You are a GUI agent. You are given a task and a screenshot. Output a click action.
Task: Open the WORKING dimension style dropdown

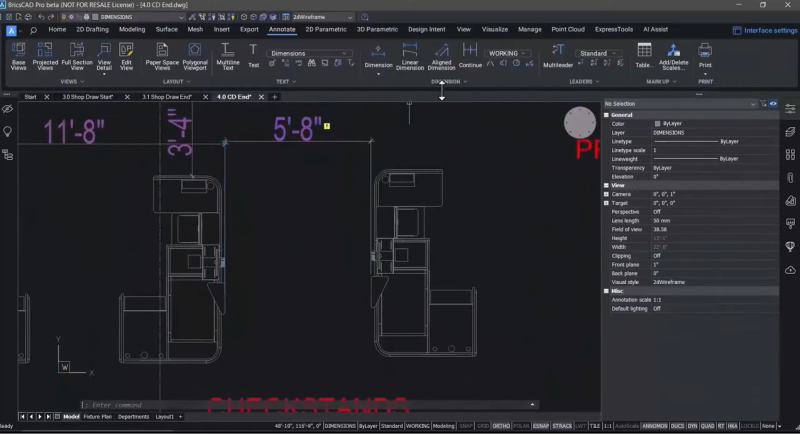507,53
